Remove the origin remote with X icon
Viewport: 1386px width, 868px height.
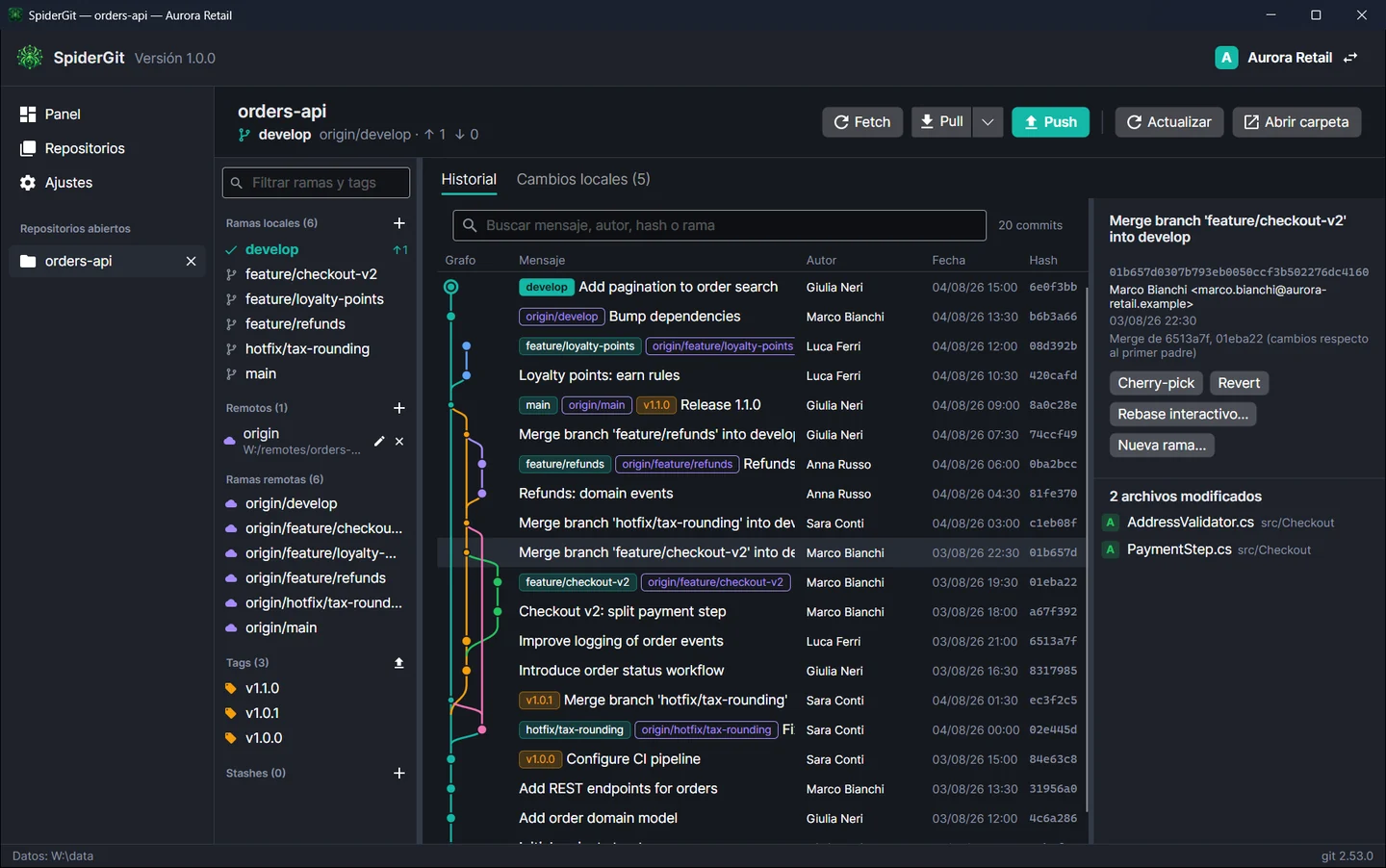399,441
